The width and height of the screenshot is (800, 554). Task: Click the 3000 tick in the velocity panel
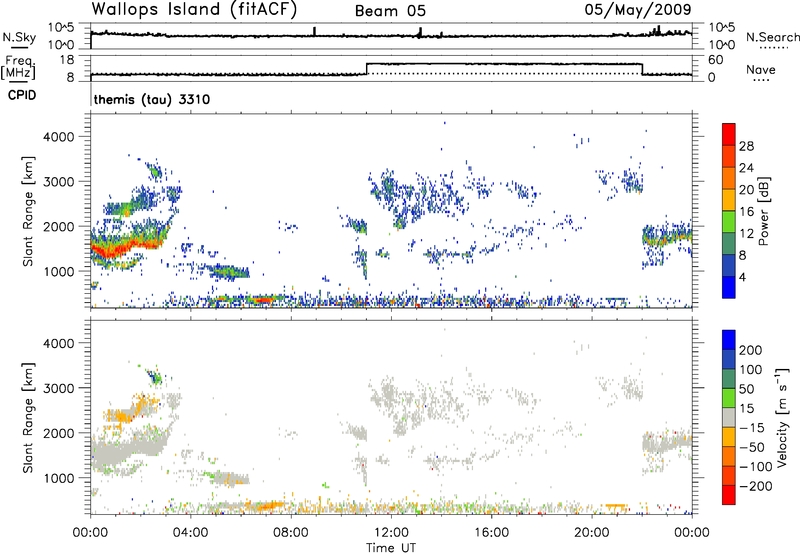tap(59, 388)
